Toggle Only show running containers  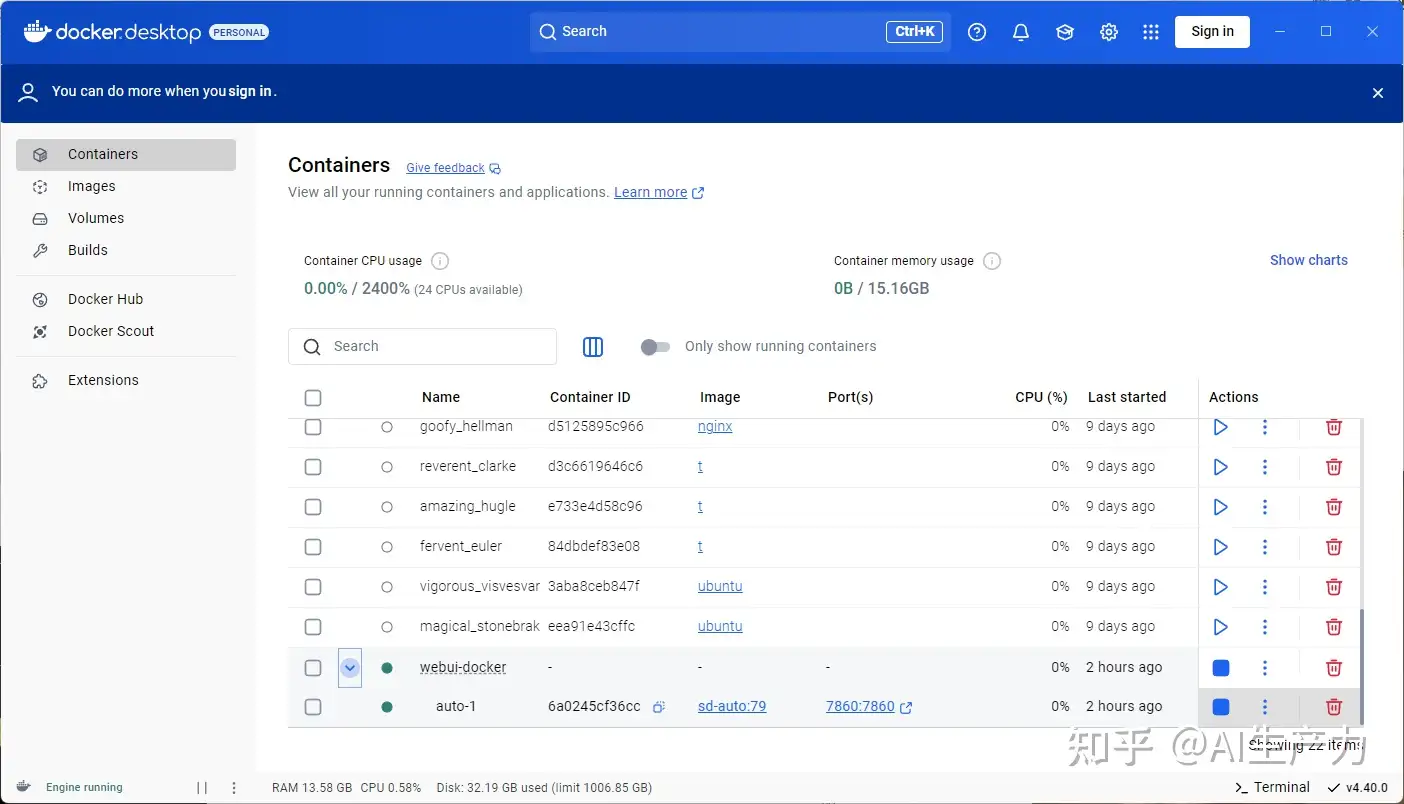click(x=655, y=347)
